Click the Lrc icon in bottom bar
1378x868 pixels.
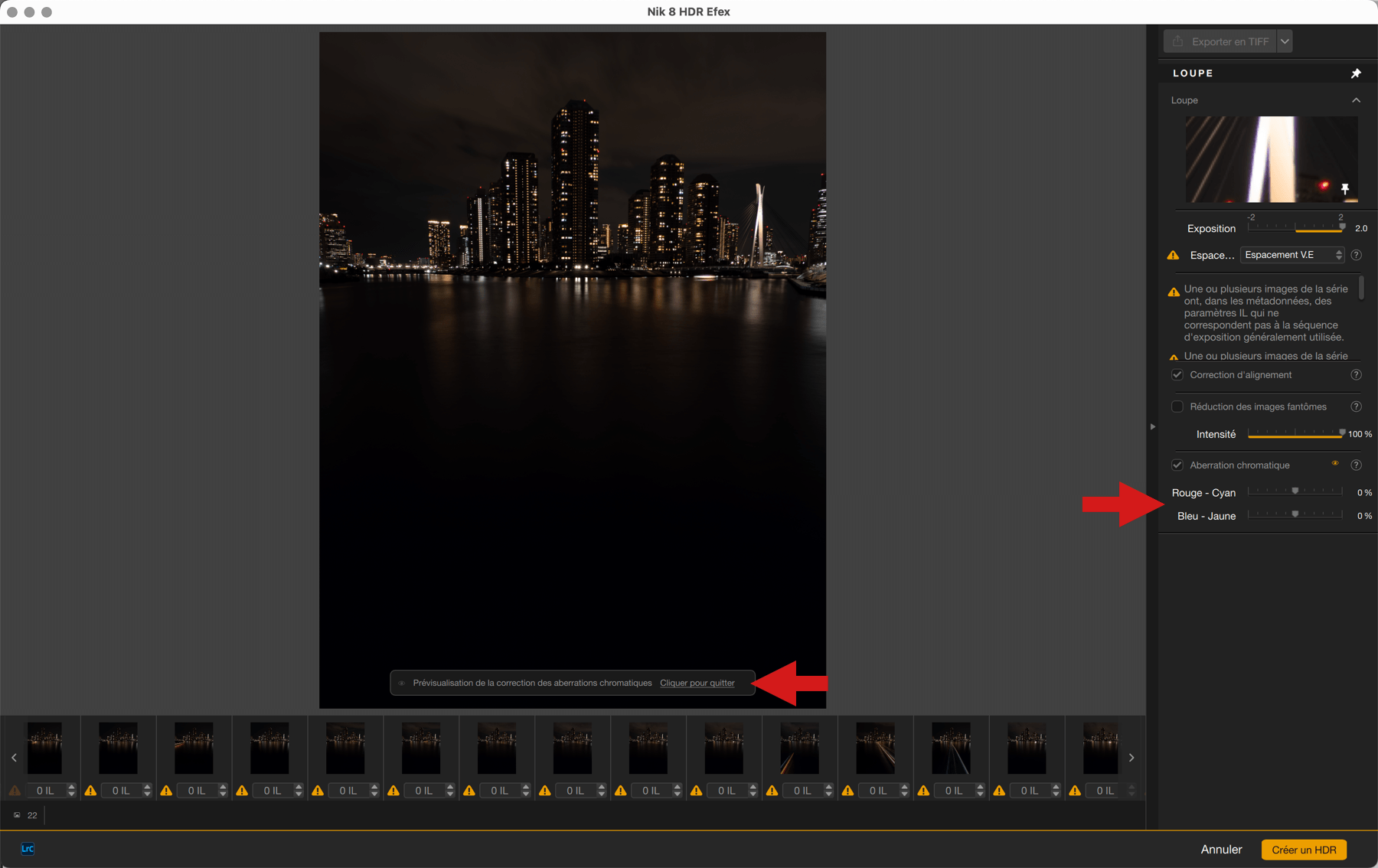point(28,848)
